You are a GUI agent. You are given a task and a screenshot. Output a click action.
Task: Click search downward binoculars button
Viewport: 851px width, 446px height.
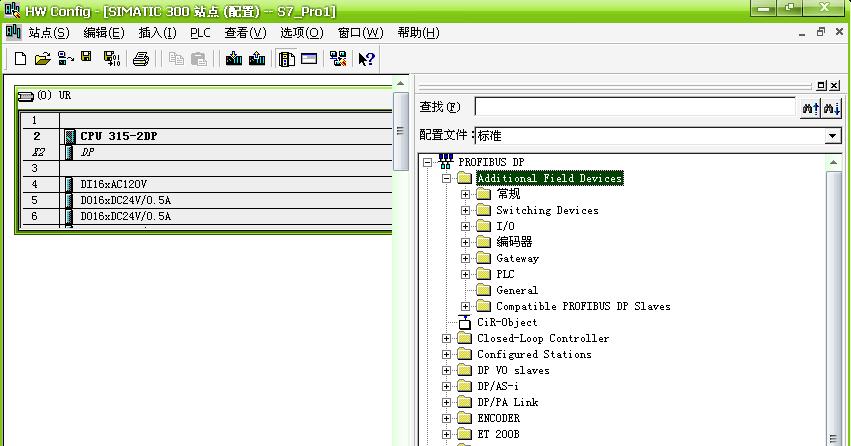[831, 107]
